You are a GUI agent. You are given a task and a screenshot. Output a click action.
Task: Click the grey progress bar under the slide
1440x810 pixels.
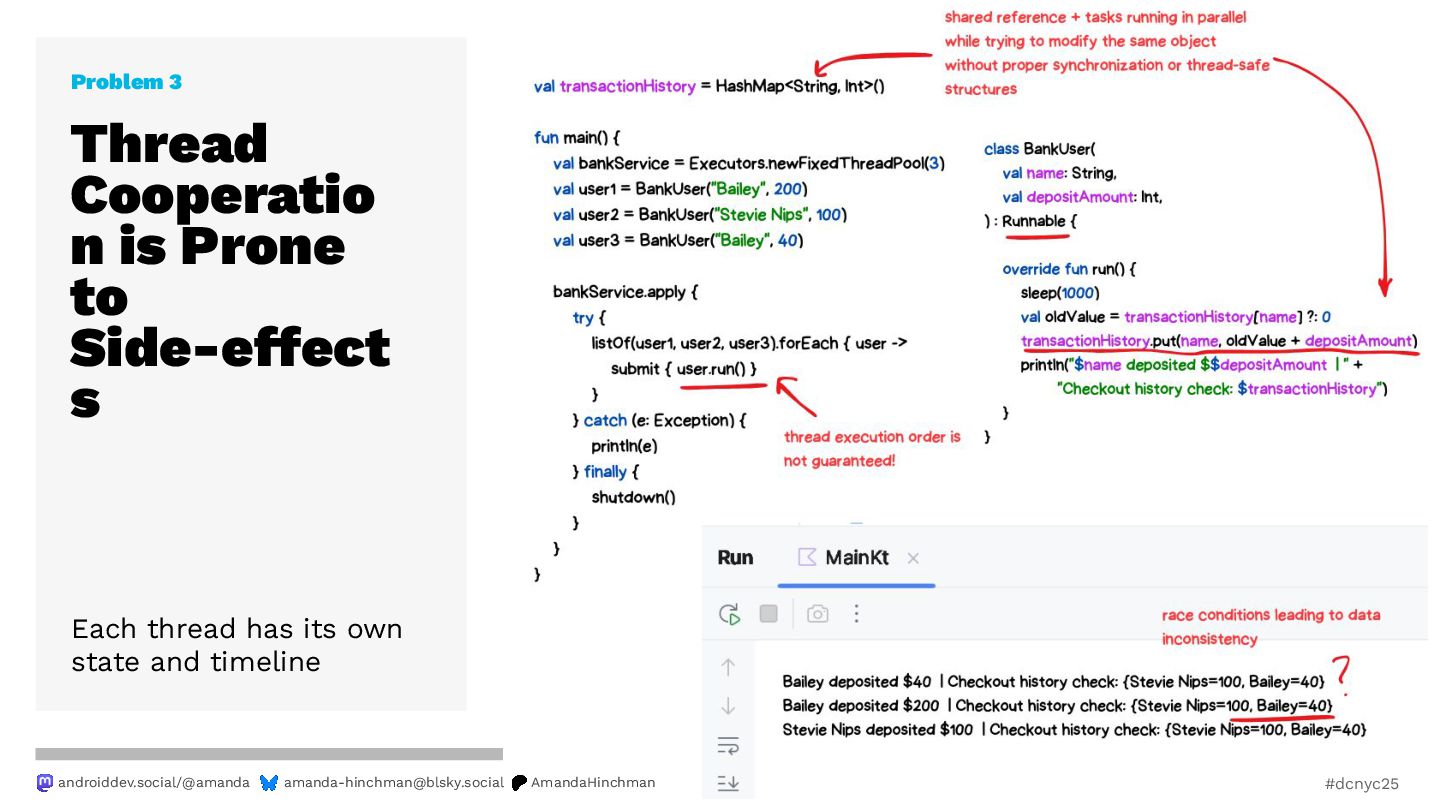[269, 754]
